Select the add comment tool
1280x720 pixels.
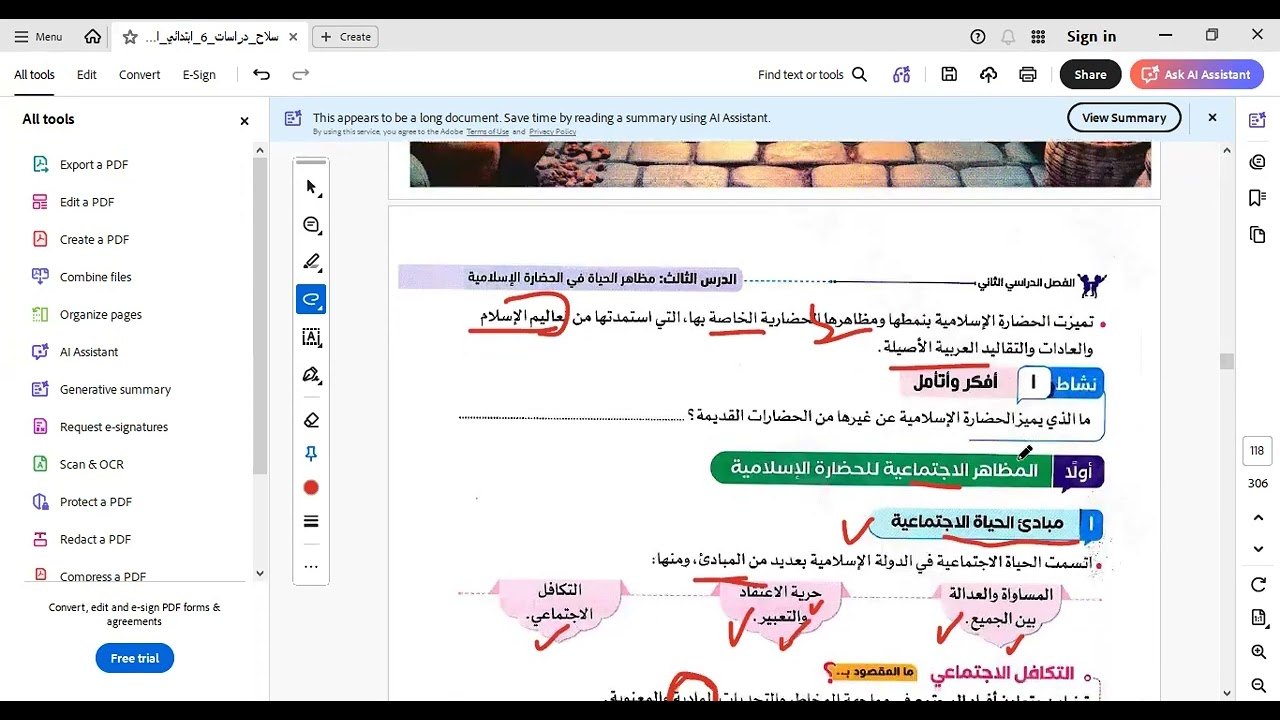(311, 225)
